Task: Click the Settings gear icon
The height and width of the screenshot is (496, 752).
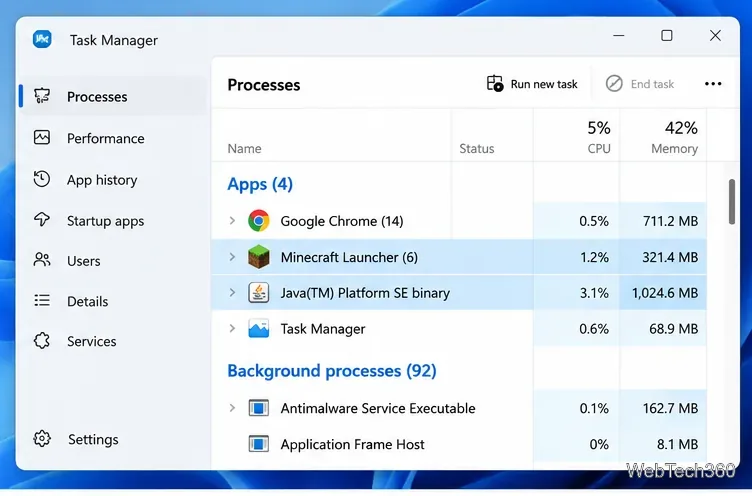Action: [42, 438]
